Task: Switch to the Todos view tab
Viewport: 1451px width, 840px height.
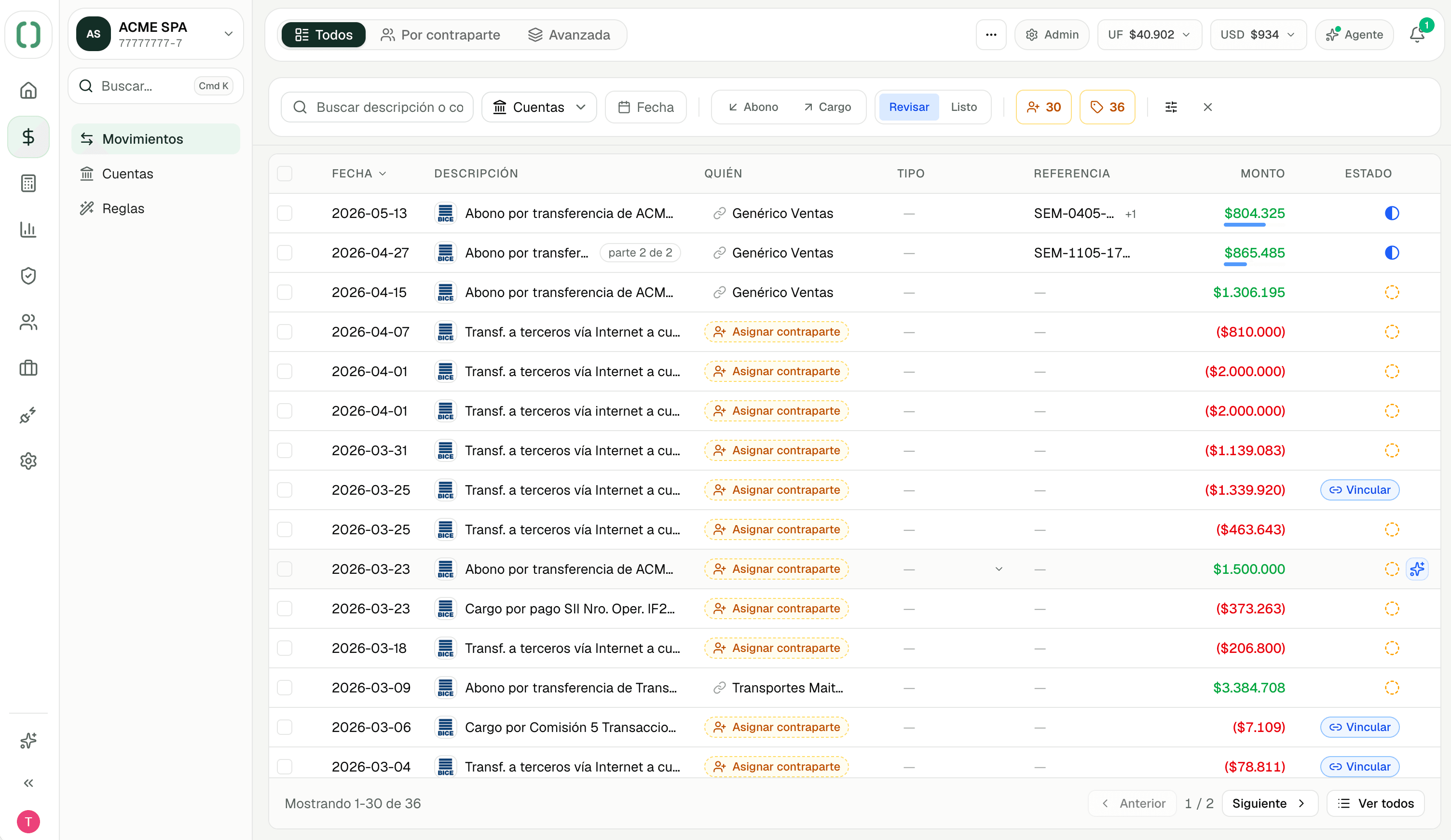Action: 324,35
